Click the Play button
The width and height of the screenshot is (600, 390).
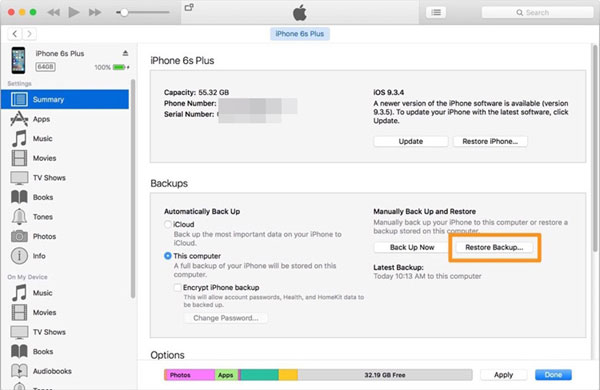73,12
